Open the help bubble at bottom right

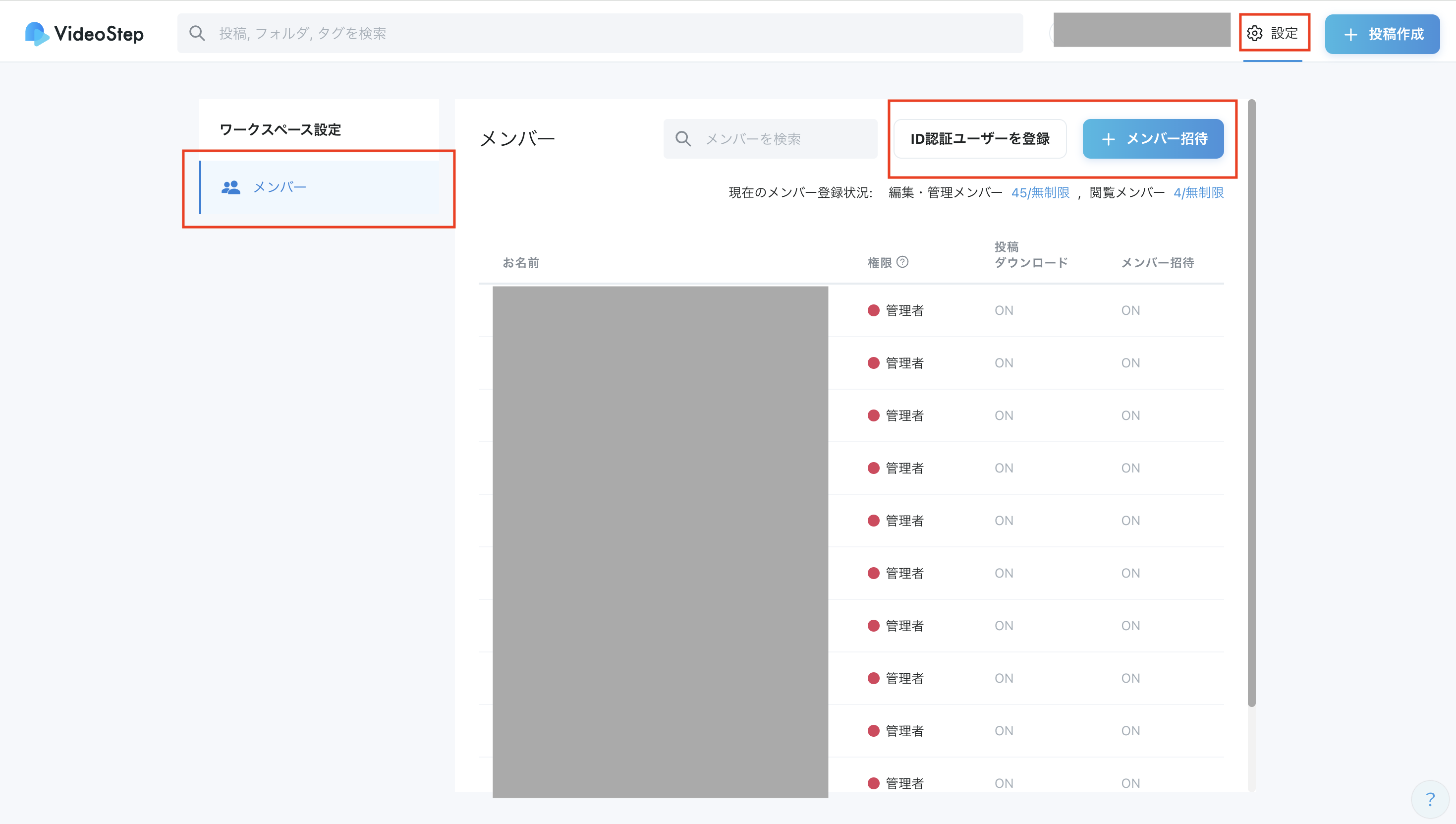click(x=1430, y=799)
